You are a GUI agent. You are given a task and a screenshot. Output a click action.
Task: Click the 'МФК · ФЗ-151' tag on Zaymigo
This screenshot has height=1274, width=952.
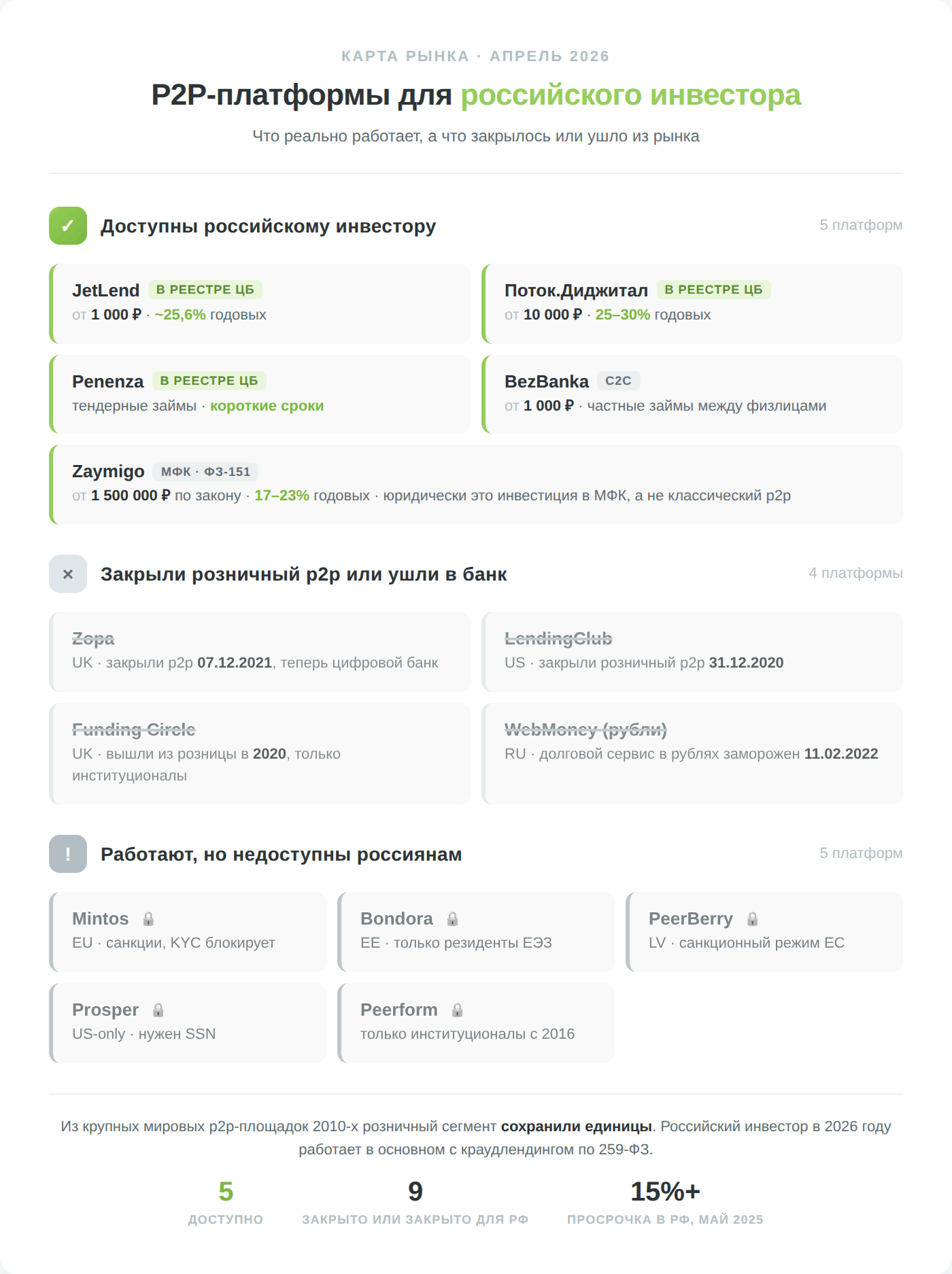coord(205,472)
